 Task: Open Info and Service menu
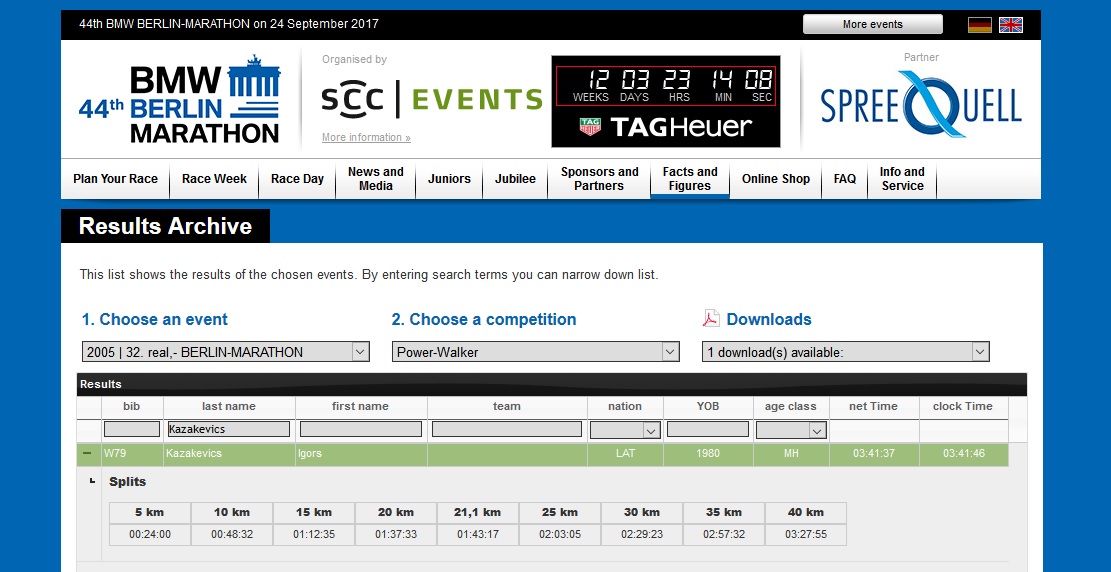902,179
